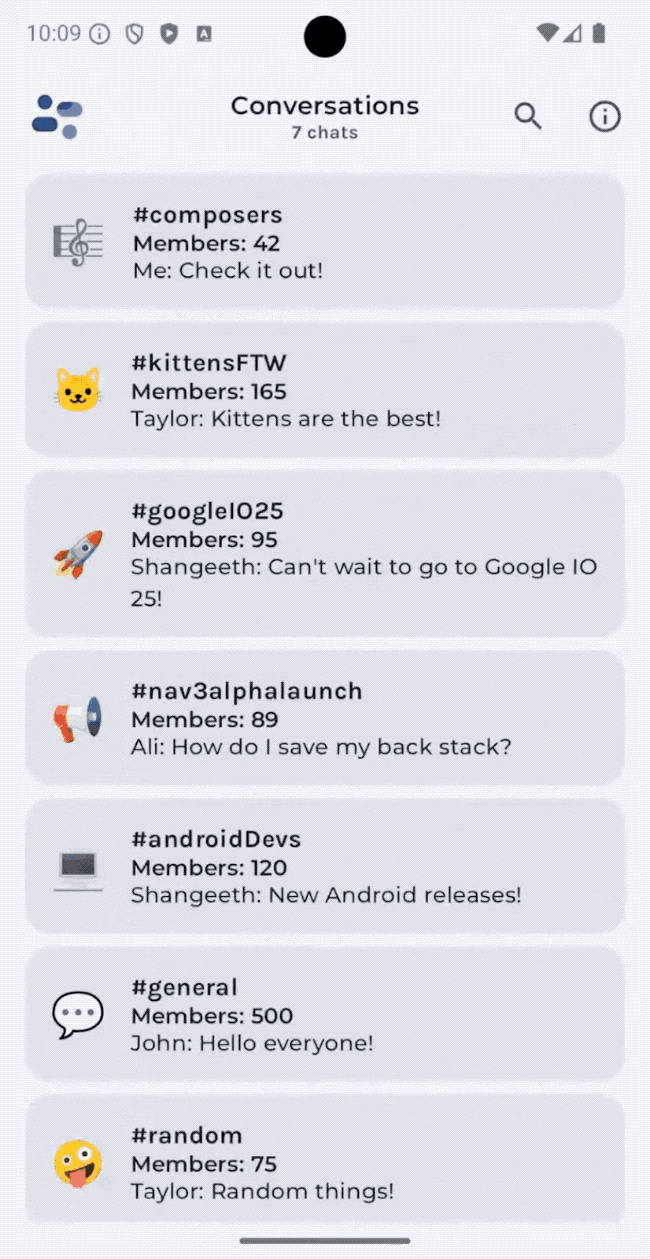
Task: Tap the app logo in top bar
Action: point(57,117)
